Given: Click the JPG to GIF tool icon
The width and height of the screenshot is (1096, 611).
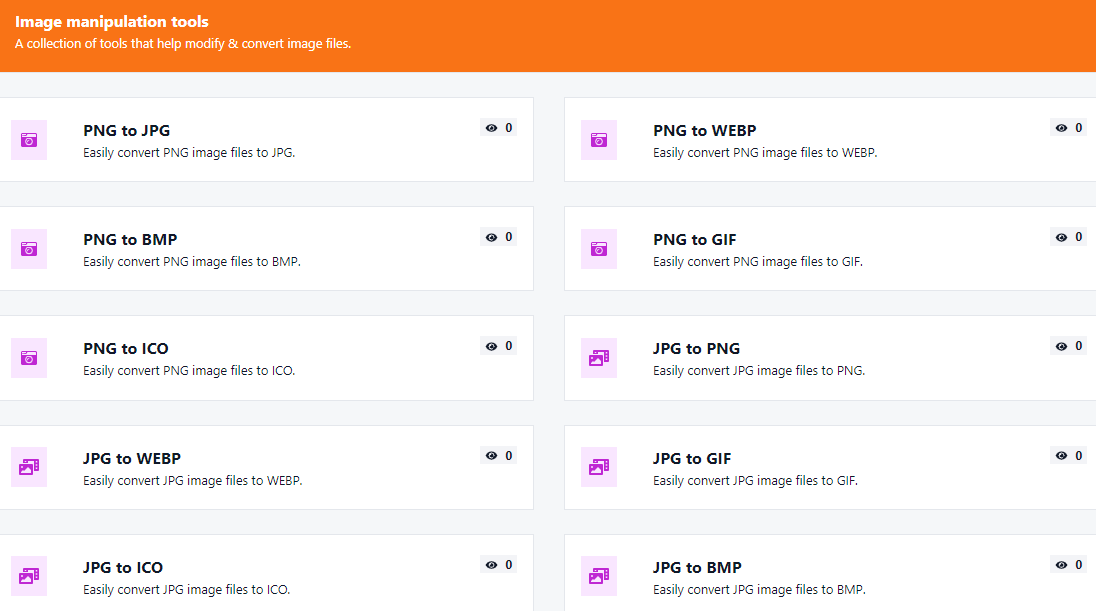Looking at the screenshot, I should click(599, 467).
